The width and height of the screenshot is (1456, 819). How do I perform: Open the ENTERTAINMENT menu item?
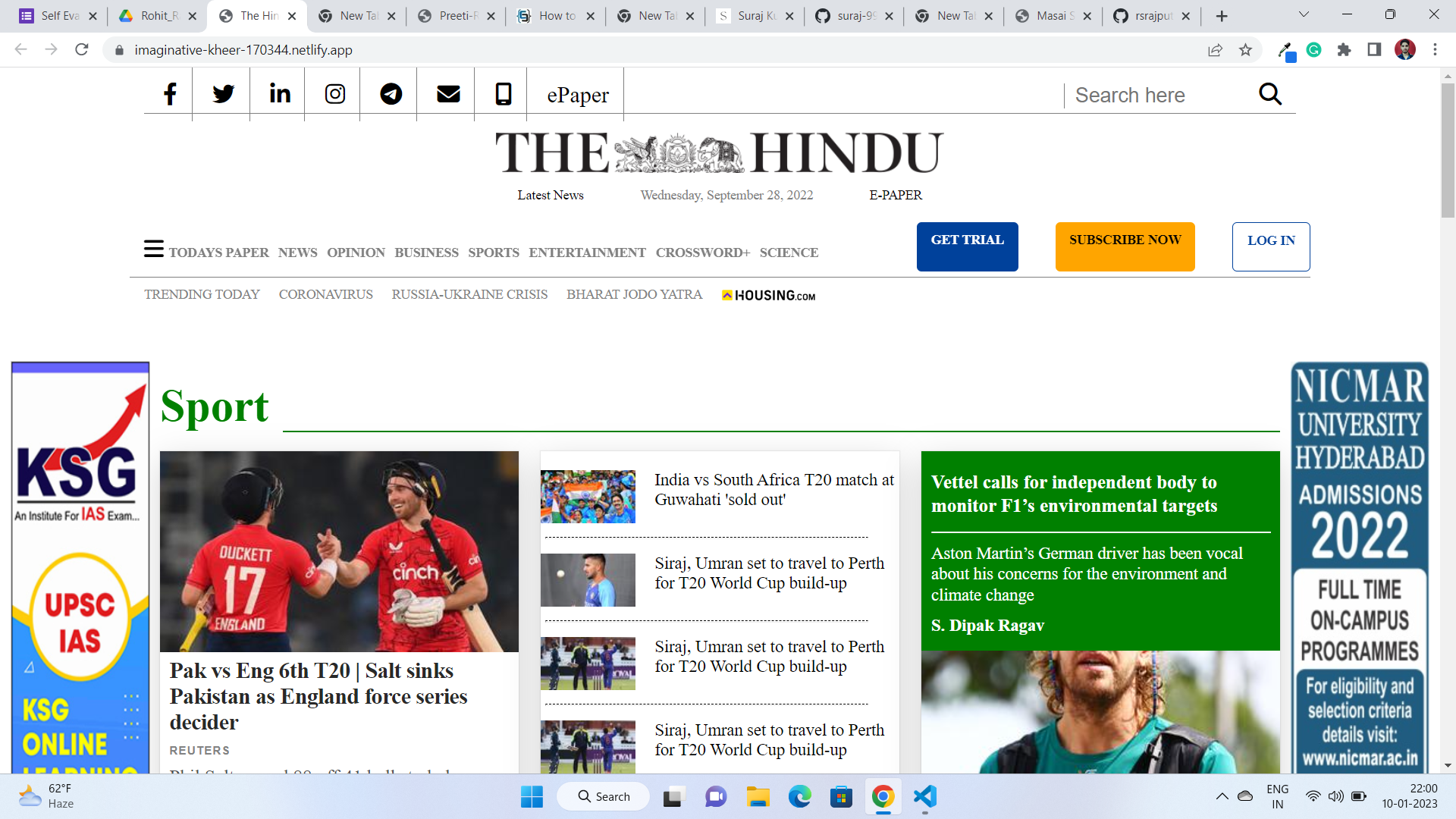[x=588, y=253]
